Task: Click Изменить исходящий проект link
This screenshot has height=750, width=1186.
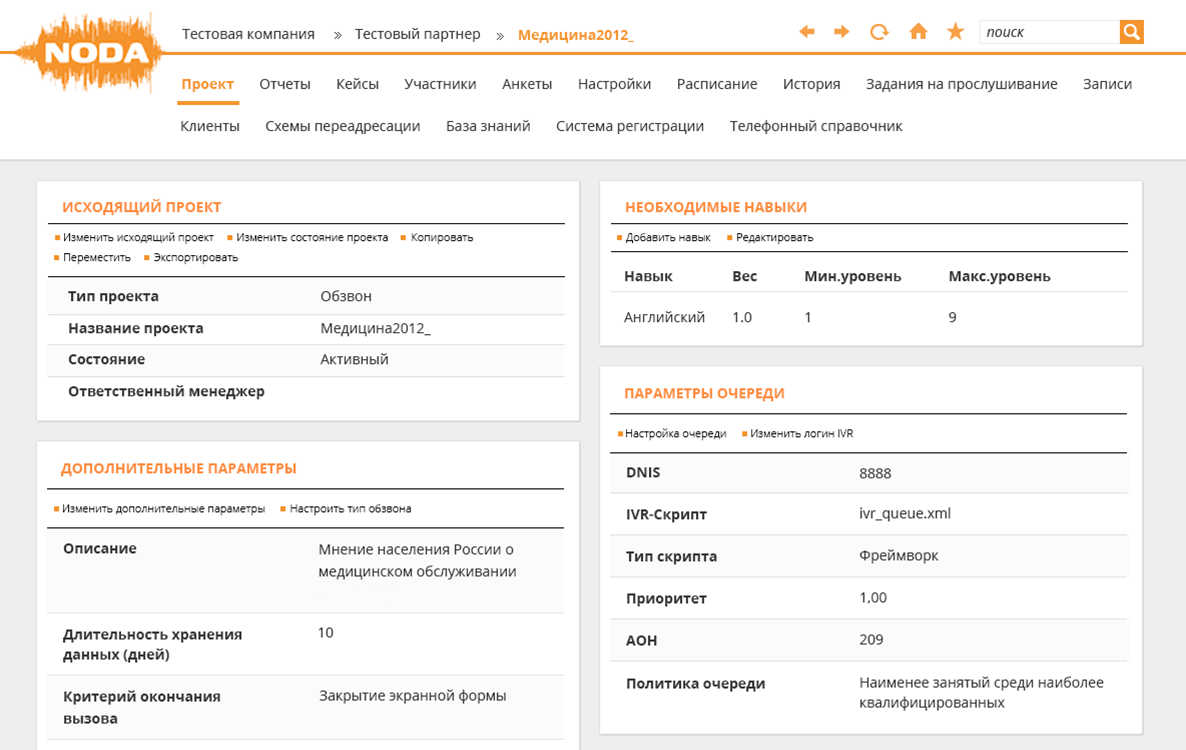Action: click(138, 237)
